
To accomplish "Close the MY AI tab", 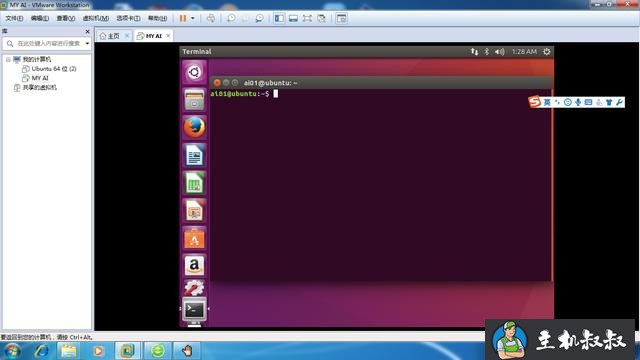I will [168, 36].
